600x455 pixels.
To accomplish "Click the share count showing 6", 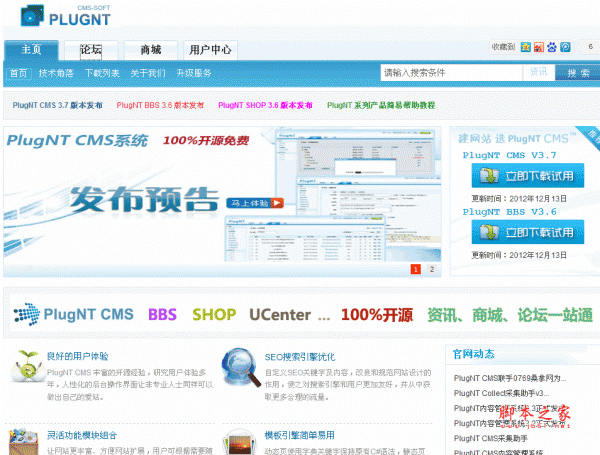I will coord(590,47).
